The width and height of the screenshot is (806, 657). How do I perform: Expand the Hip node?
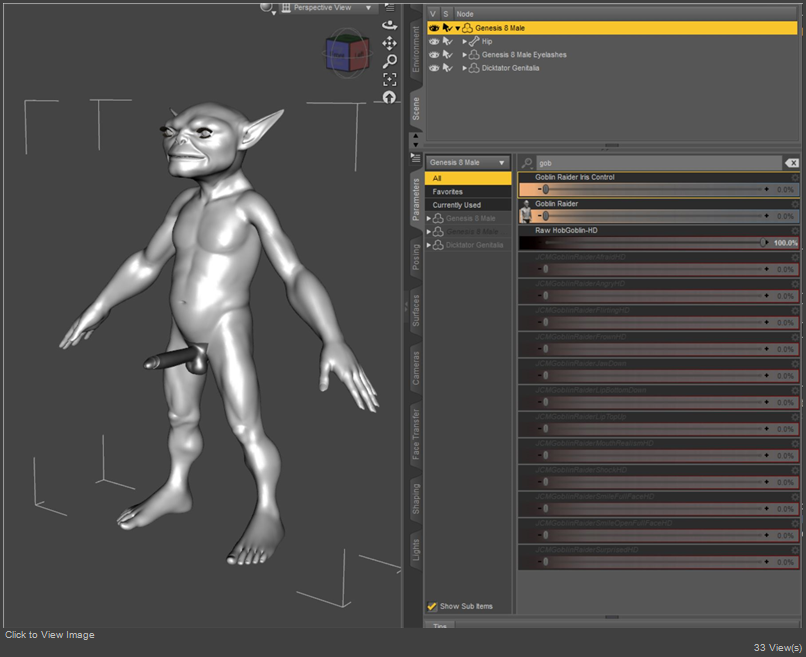464,41
